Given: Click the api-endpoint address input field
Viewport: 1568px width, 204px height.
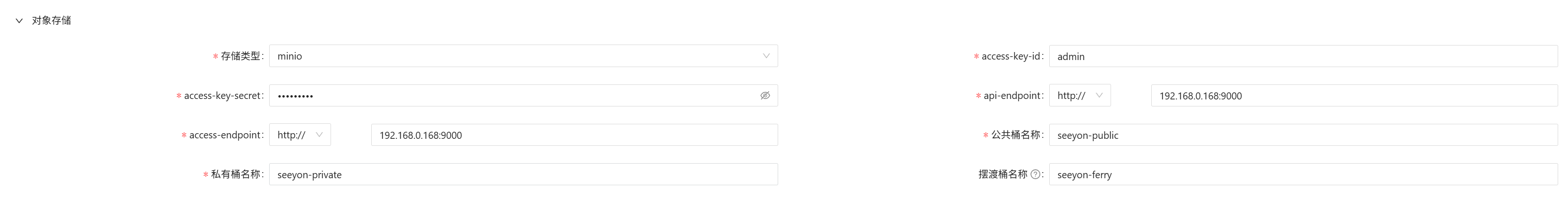Looking at the screenshot, I should coord(1355,96).
